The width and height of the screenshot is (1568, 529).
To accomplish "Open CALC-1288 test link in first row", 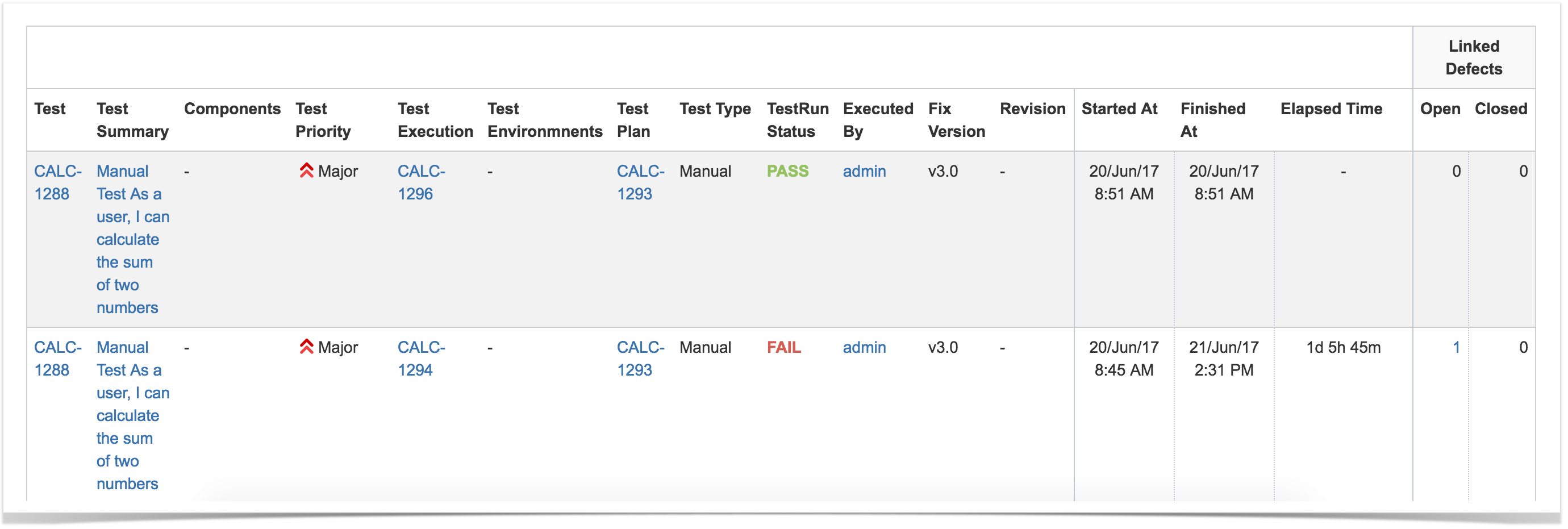I will pos(57,182).
